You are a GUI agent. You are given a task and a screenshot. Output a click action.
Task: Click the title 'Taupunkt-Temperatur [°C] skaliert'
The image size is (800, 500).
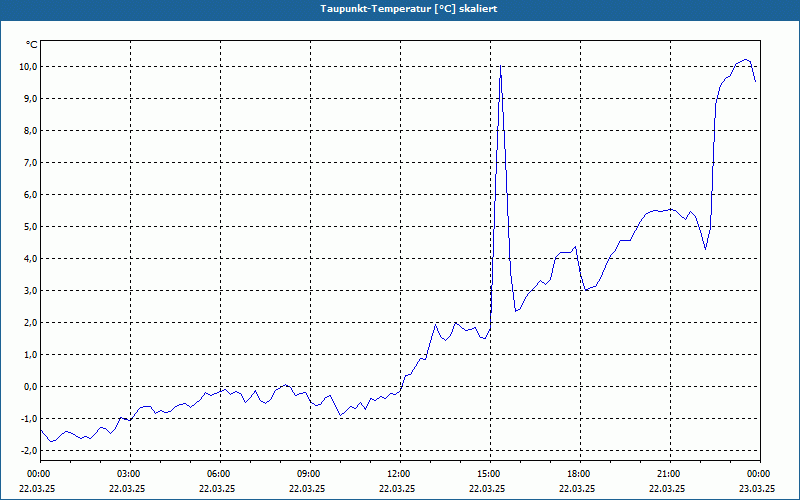point(409,9)
